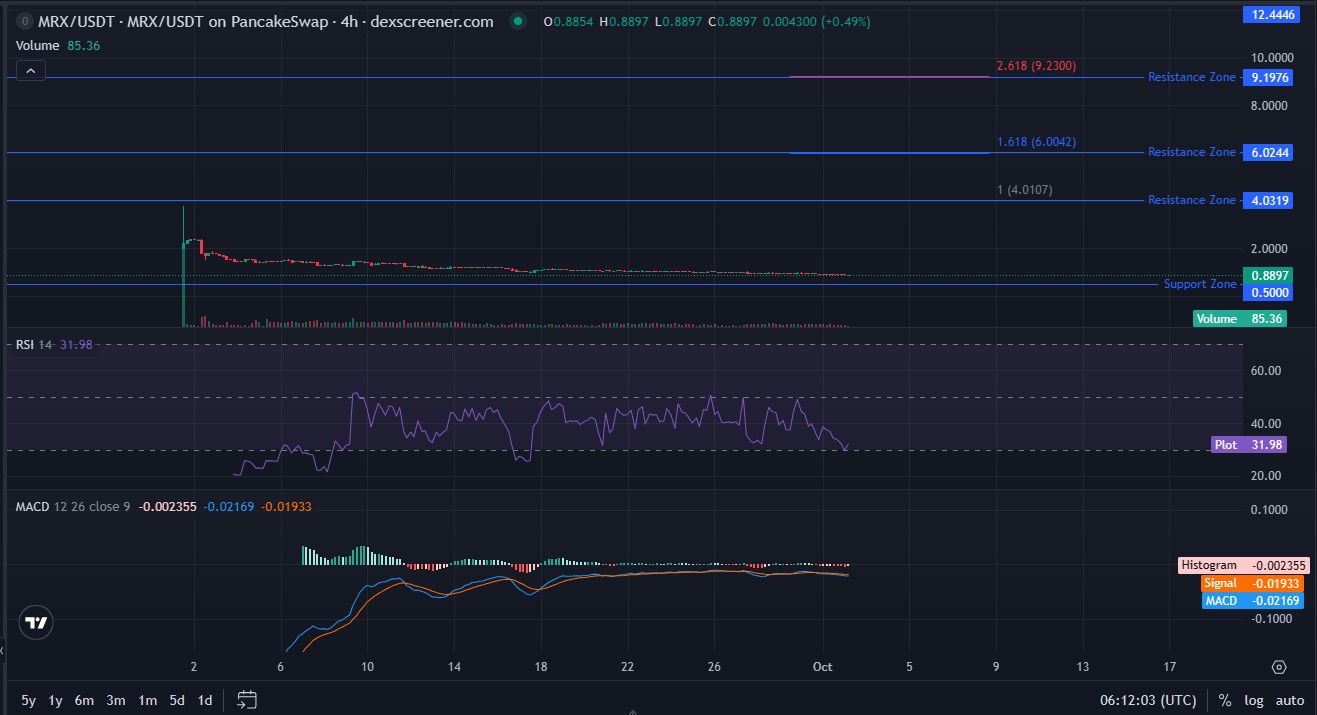Click the 9.1976 resistance price label
The image size is (1317, 715).
click(1266, 77)
